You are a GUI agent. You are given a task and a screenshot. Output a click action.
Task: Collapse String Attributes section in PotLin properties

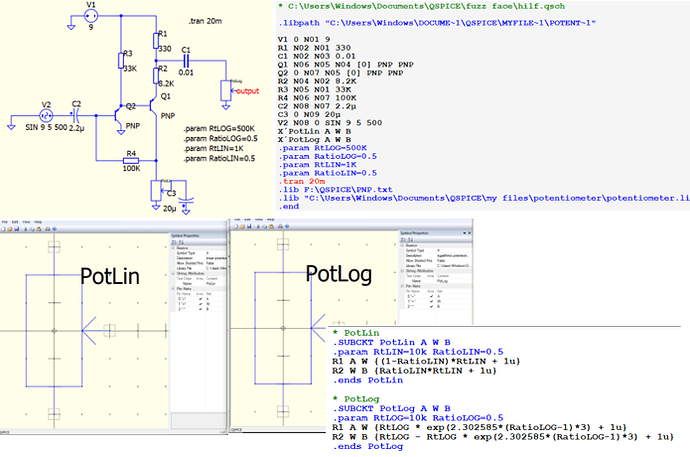pos(173,274)
